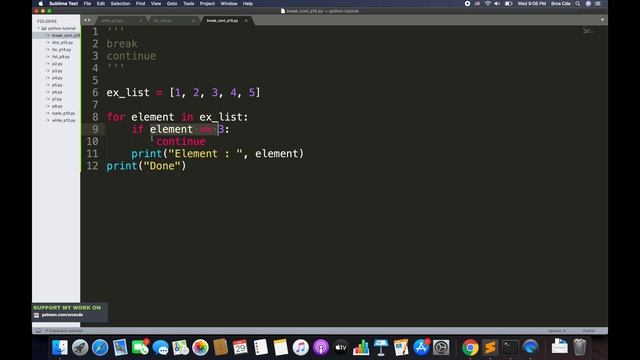Image resolution: width=640 pixels, height=360 pixels.
Task: Open Music app in the dock
Action: [x=300, y=347]
